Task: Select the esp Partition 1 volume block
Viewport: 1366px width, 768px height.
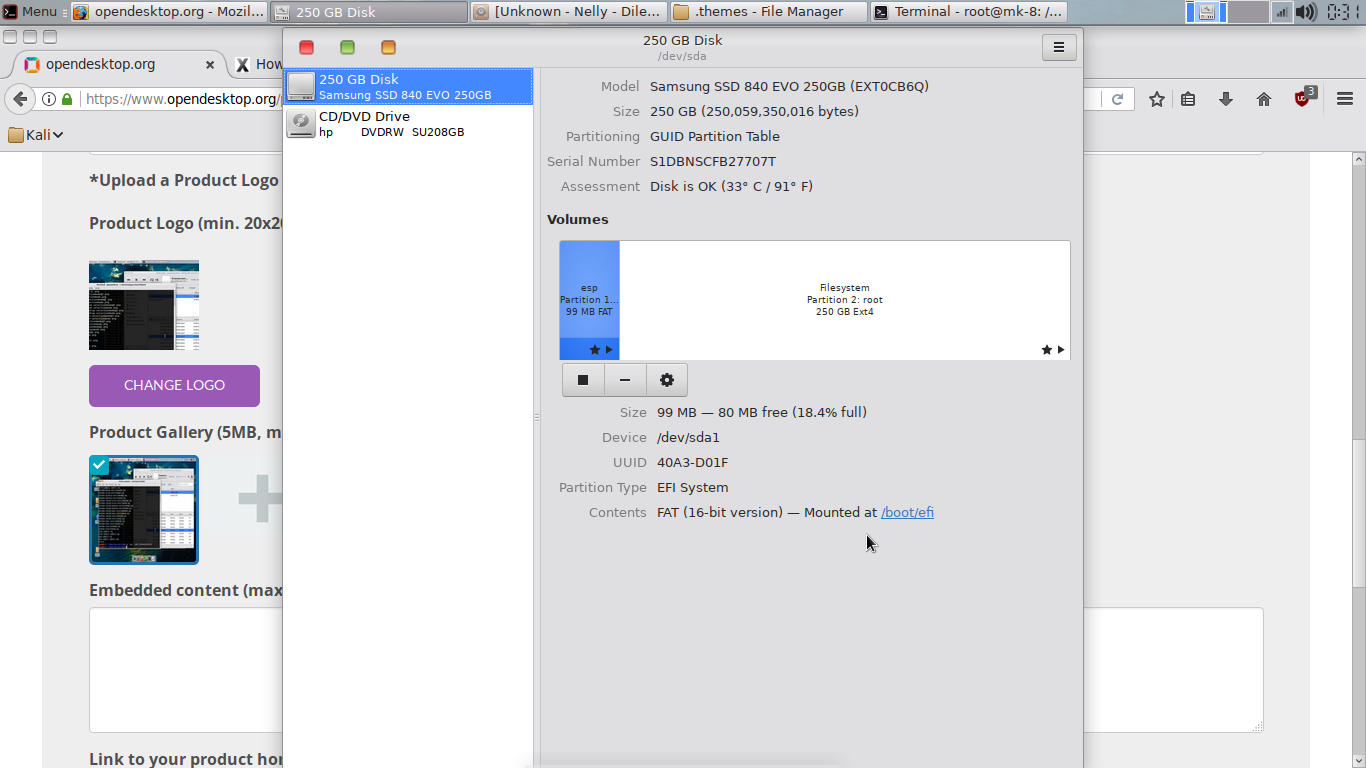Action: (x=589, y=300)
